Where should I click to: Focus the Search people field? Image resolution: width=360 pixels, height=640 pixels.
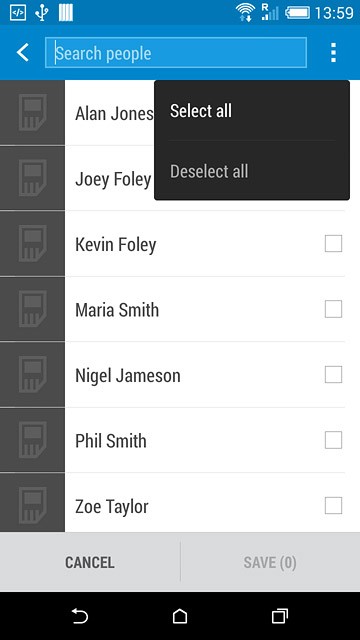click(176, 53)
